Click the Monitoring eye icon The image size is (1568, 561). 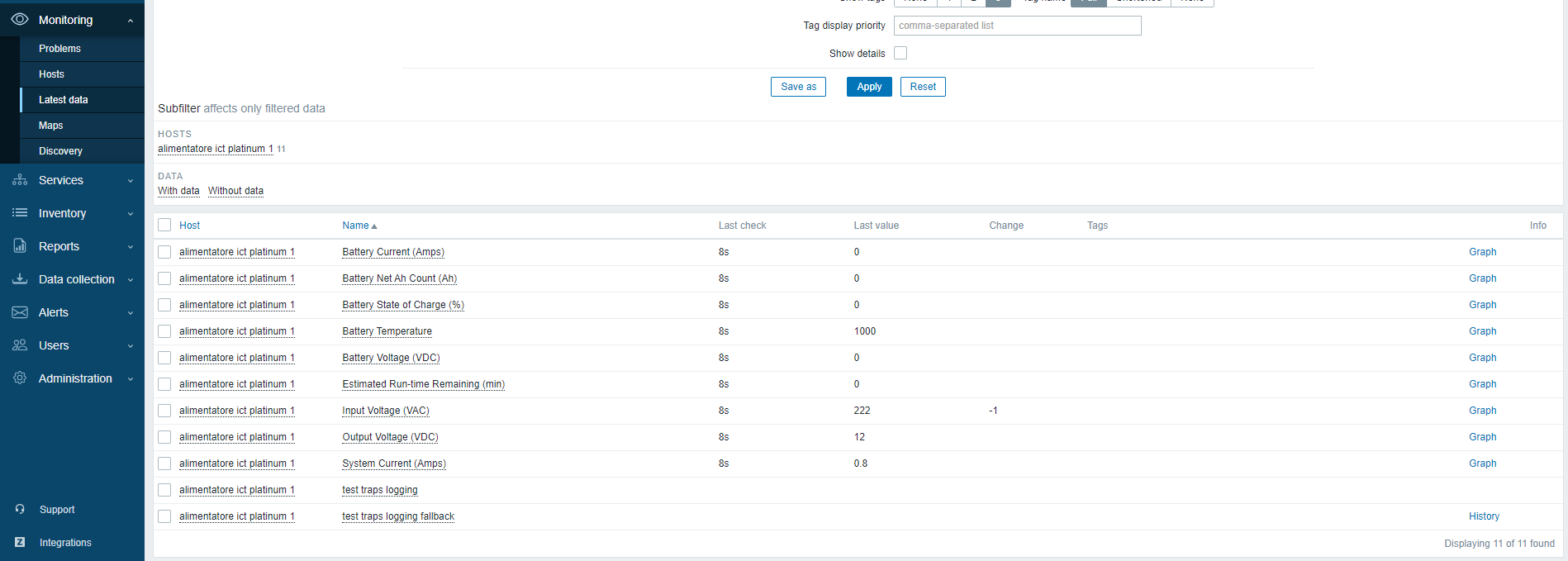click(20, 19)
